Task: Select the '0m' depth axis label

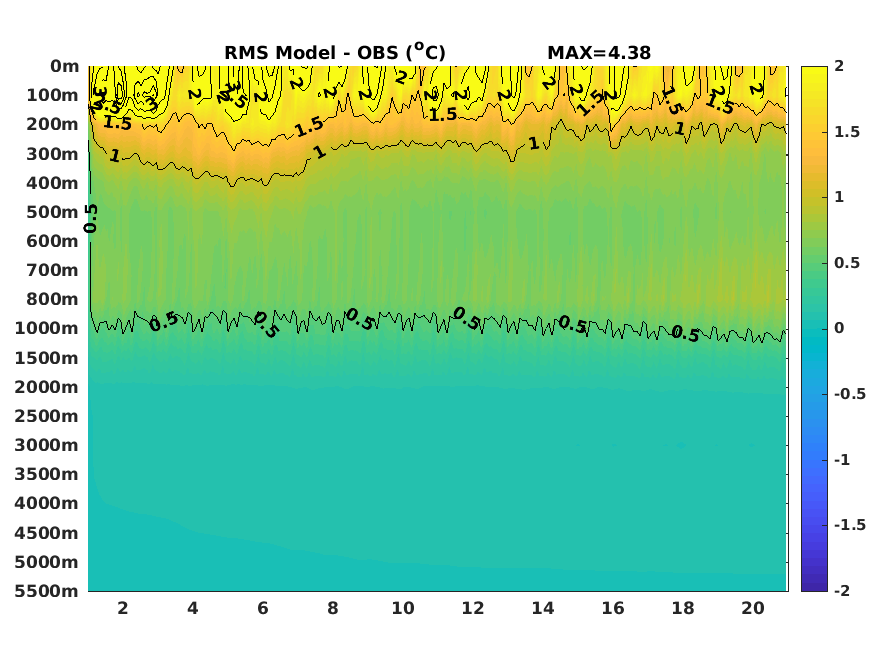Action: [x=65, y=66]
